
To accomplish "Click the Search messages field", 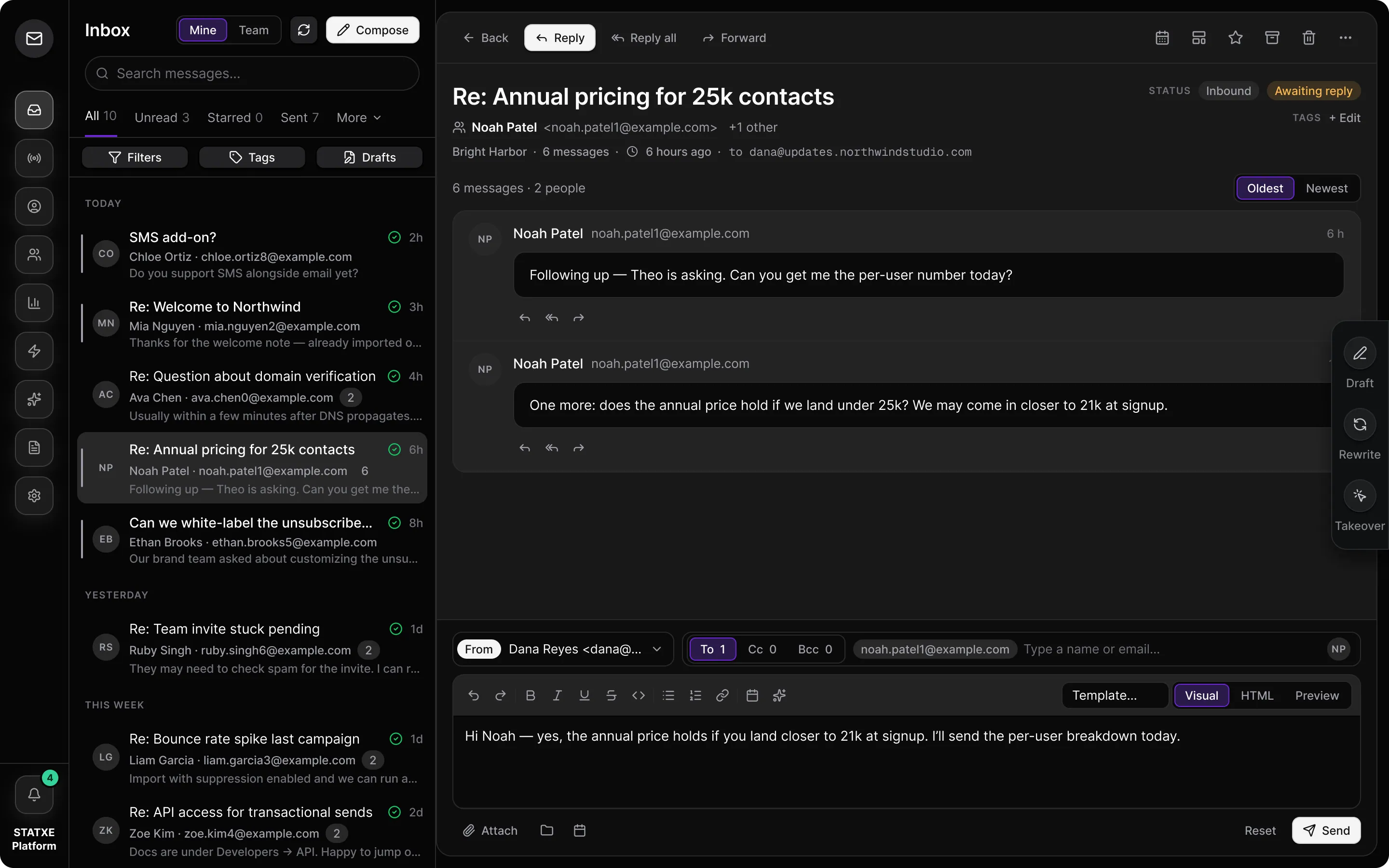I will coord(252,73).
